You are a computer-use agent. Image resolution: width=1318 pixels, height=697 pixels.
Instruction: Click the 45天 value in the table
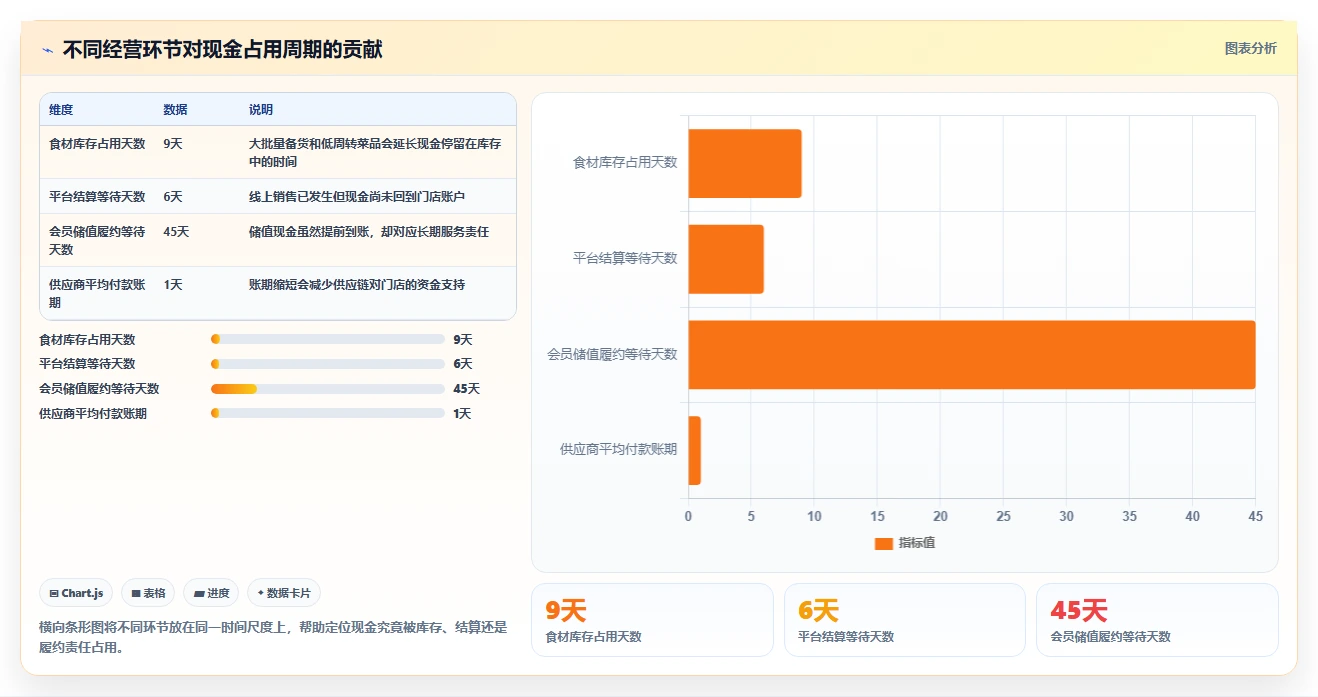click(176, 232)
